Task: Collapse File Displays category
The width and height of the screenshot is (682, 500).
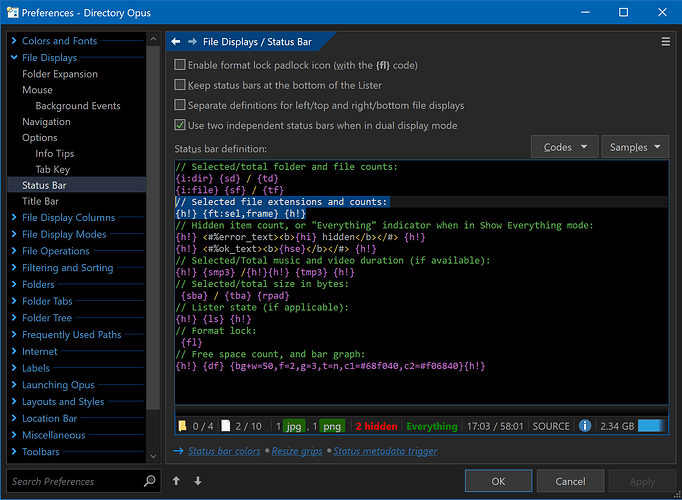Action: click(14, 57)
